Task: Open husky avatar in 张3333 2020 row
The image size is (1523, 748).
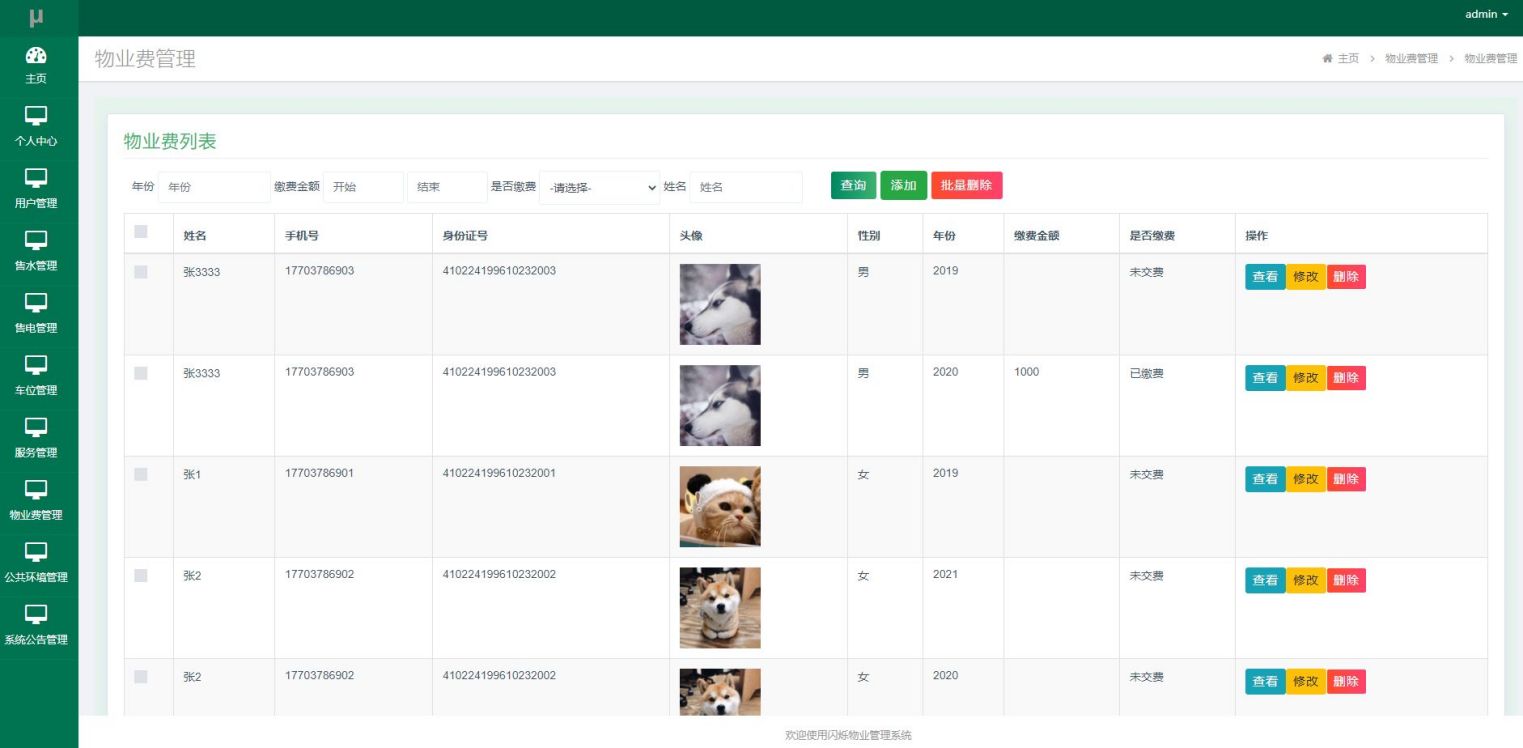Action: [720, 405]
